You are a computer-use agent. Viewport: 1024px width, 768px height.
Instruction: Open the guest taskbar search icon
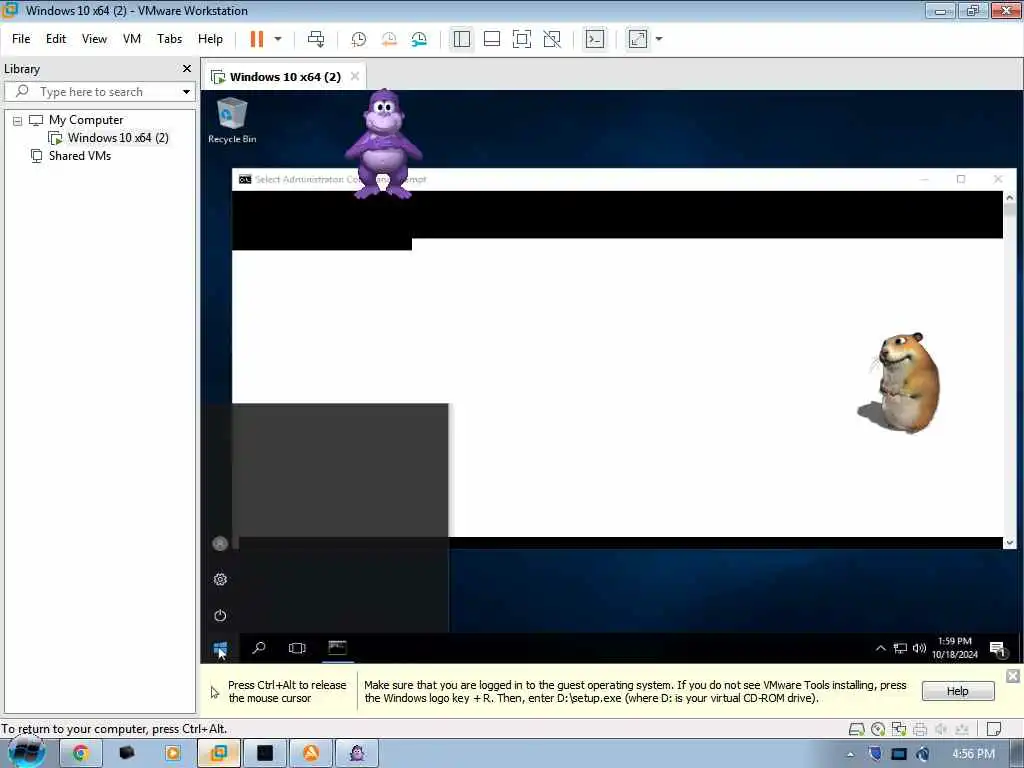coord(259,648)
